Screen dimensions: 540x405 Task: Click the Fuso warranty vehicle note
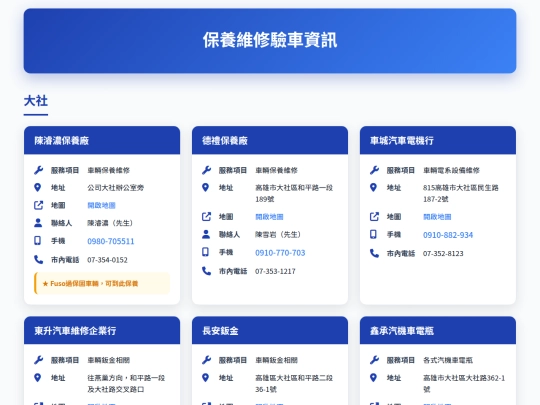[x=102, y=283]
